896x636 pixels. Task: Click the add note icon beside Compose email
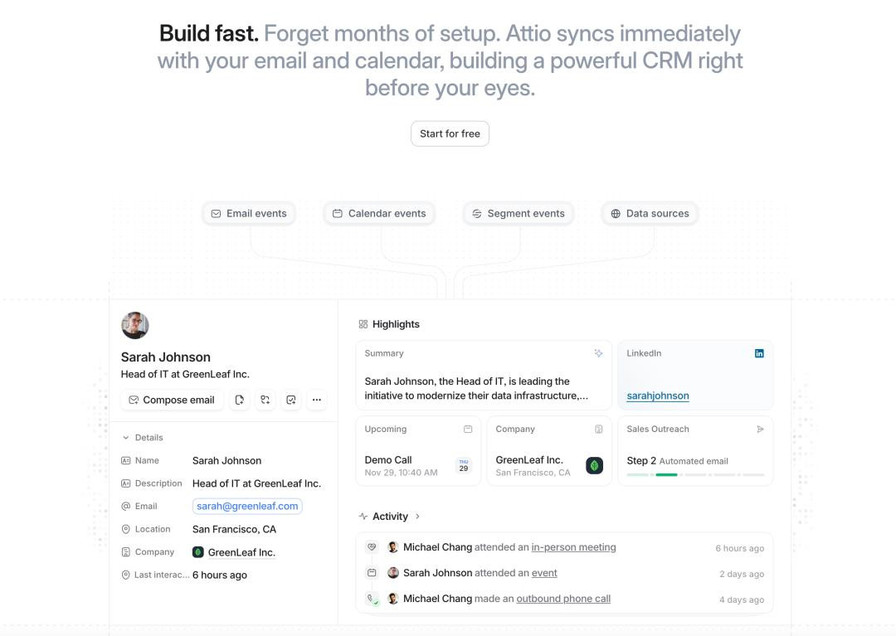point(239,400)
